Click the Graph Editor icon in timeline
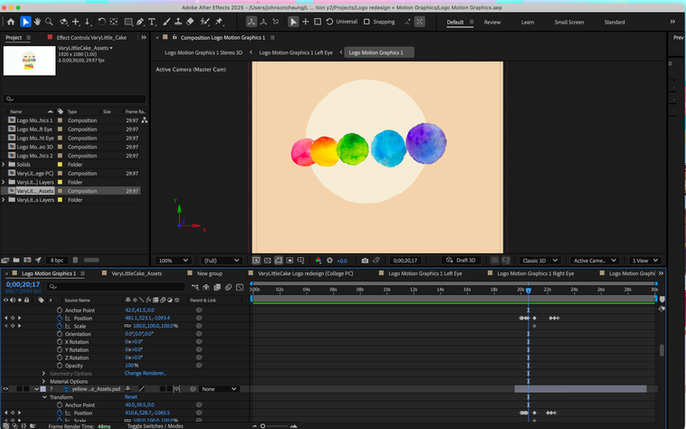 point(240,287)
